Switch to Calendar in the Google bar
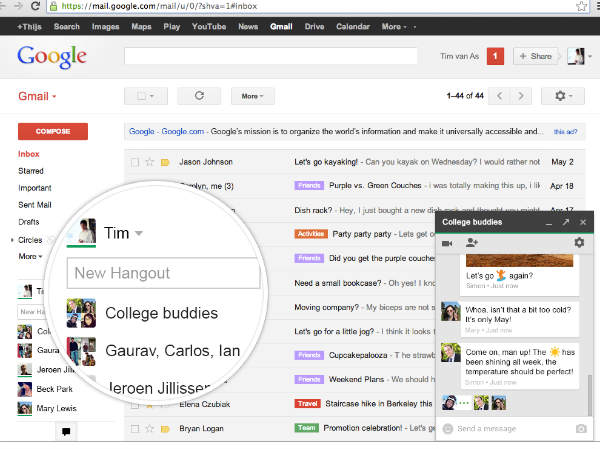Screen dimensions: 600x450 point(352,26)
